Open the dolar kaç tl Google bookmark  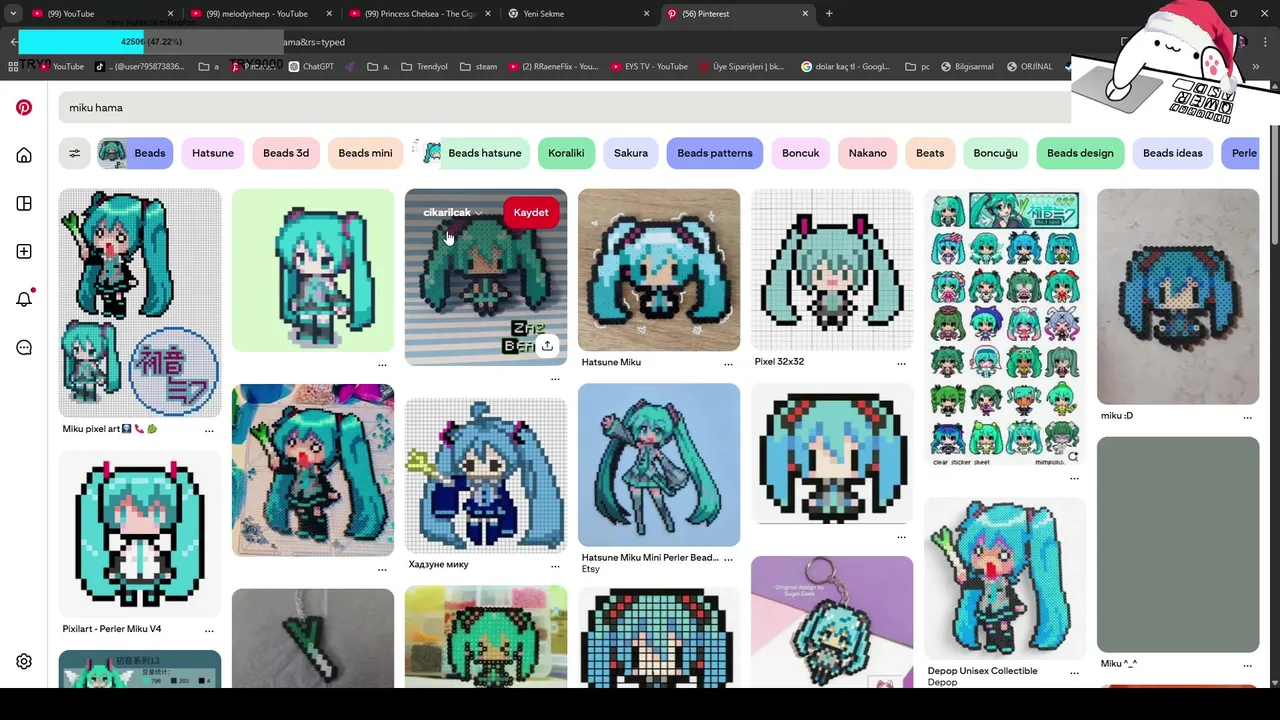[x=845, y=67]
